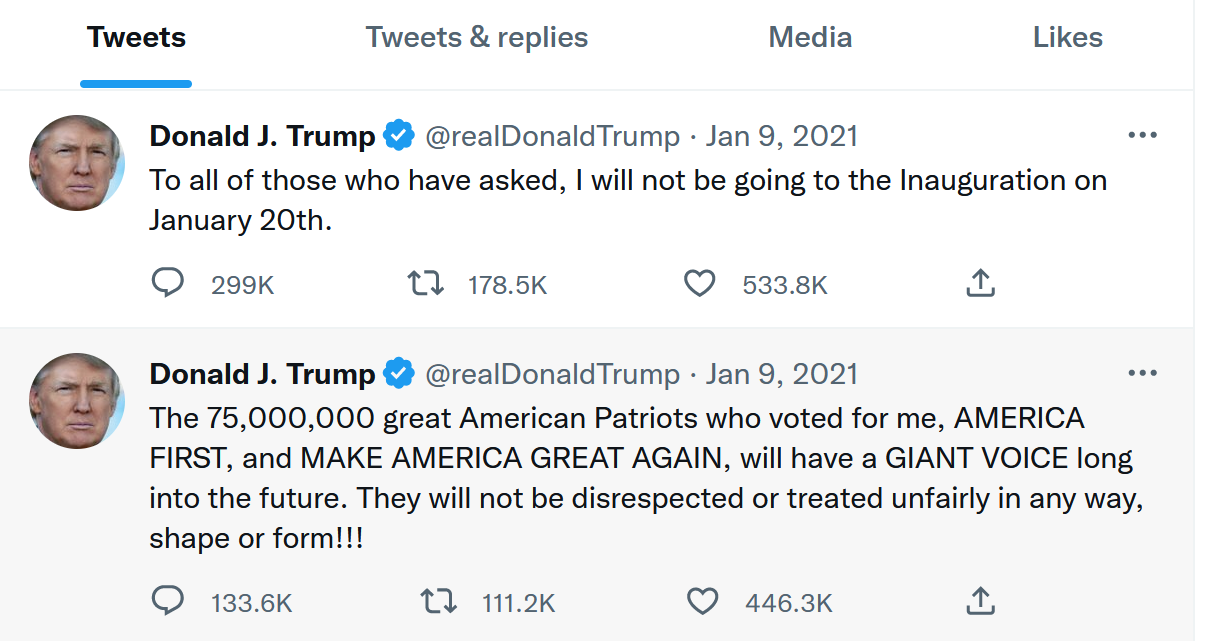
Task: Click the @realDonaldTrump handle on second tweet
Action: (552, 375)
